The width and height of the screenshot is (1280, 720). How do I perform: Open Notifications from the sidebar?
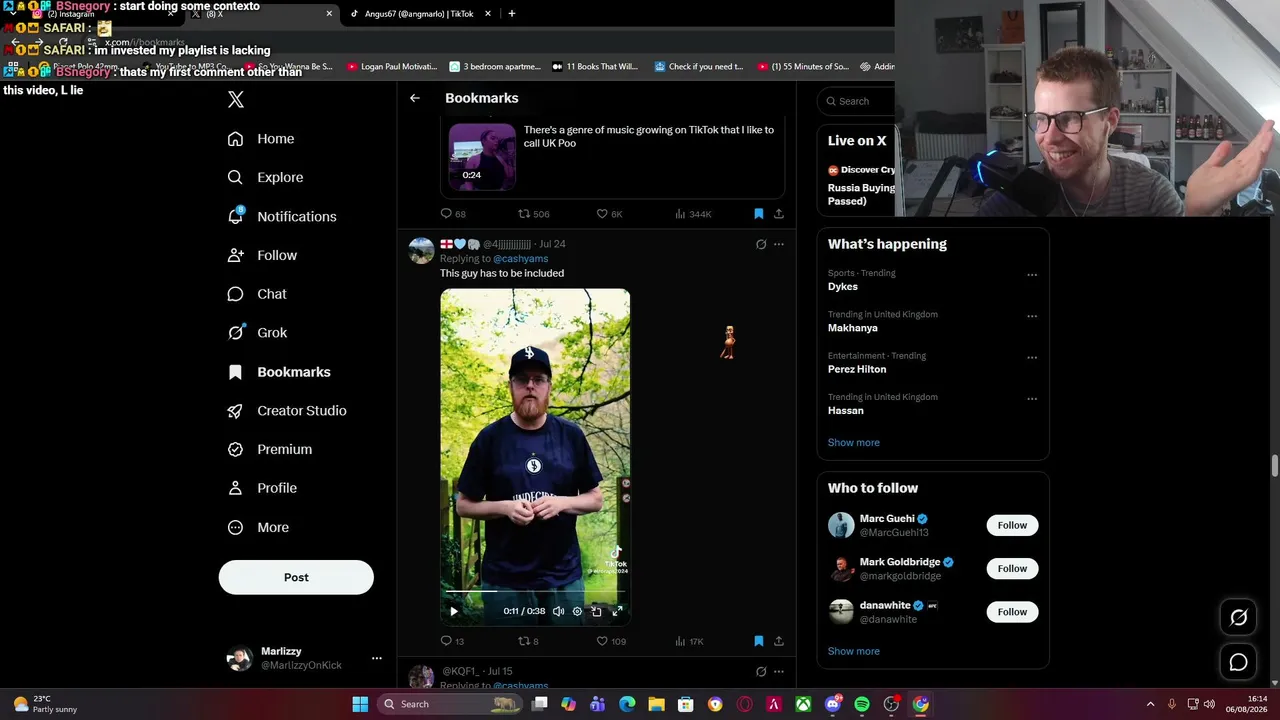282,216
